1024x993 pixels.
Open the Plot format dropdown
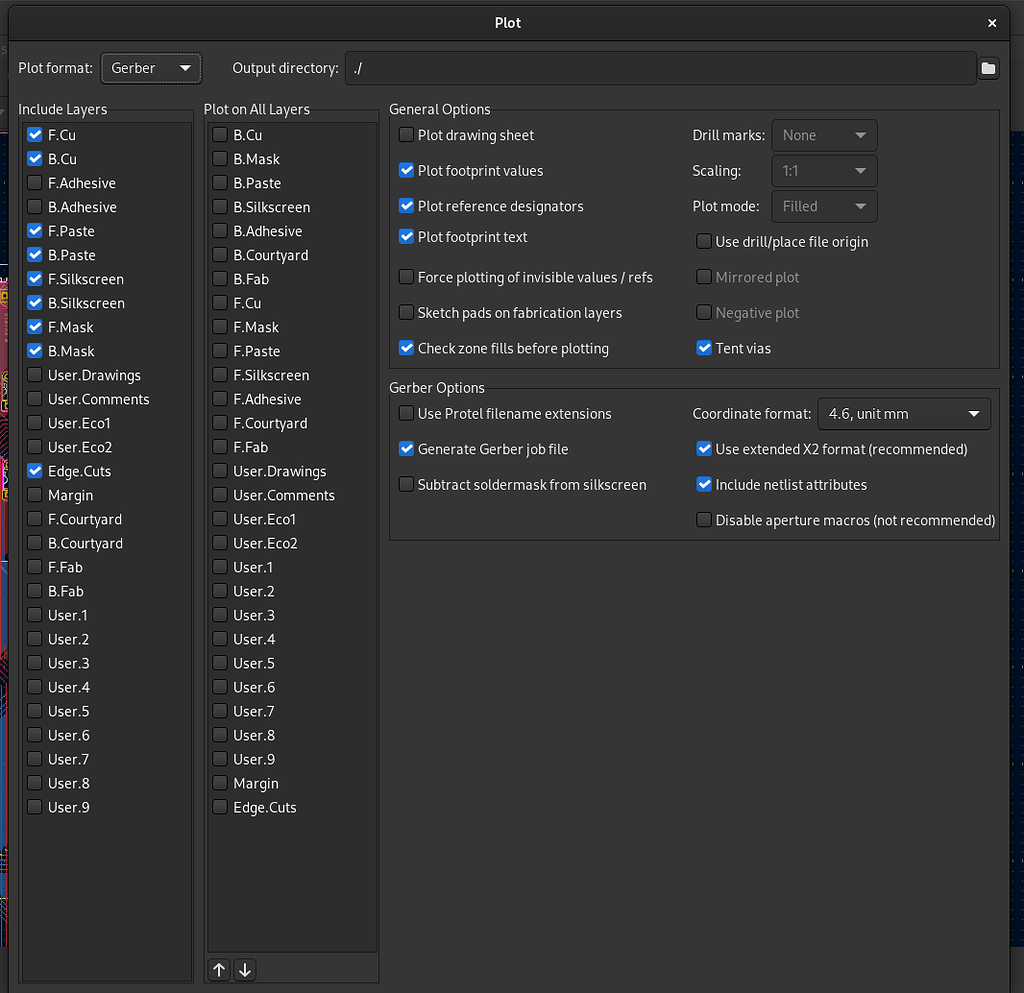(x=151, y=68)
